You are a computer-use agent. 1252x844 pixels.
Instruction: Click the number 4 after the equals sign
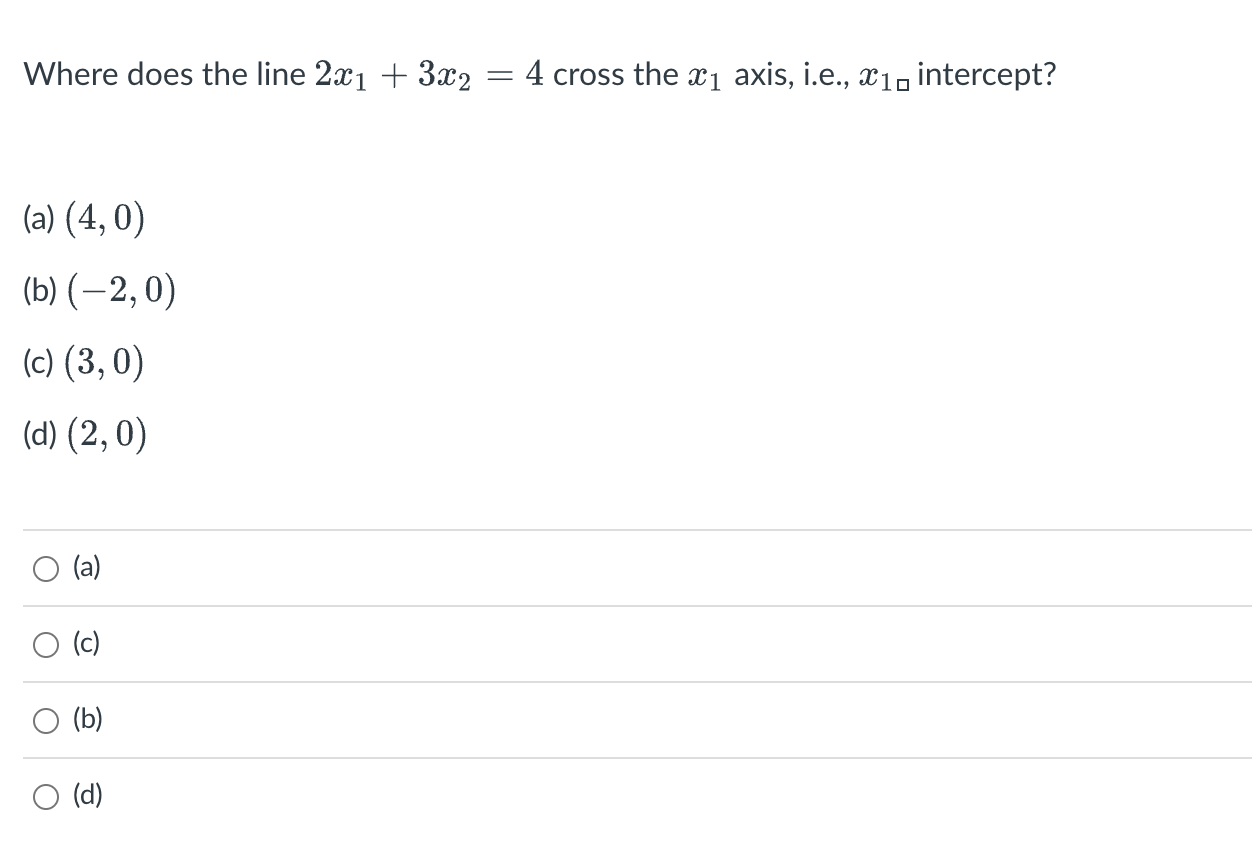point(534,75)
